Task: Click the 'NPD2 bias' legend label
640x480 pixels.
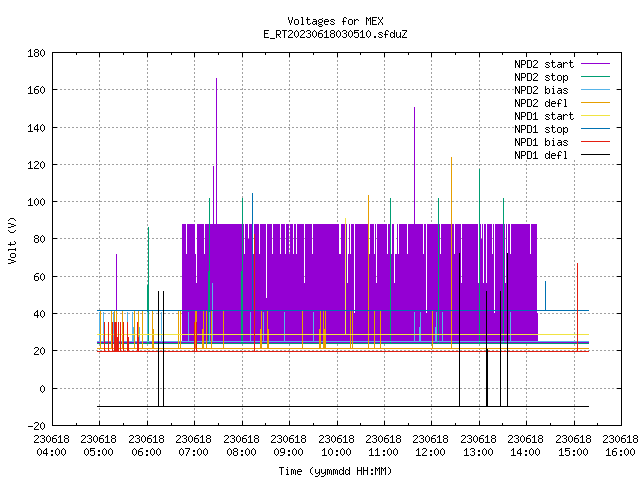Action: pyautogui.click(x=541, y=90)
